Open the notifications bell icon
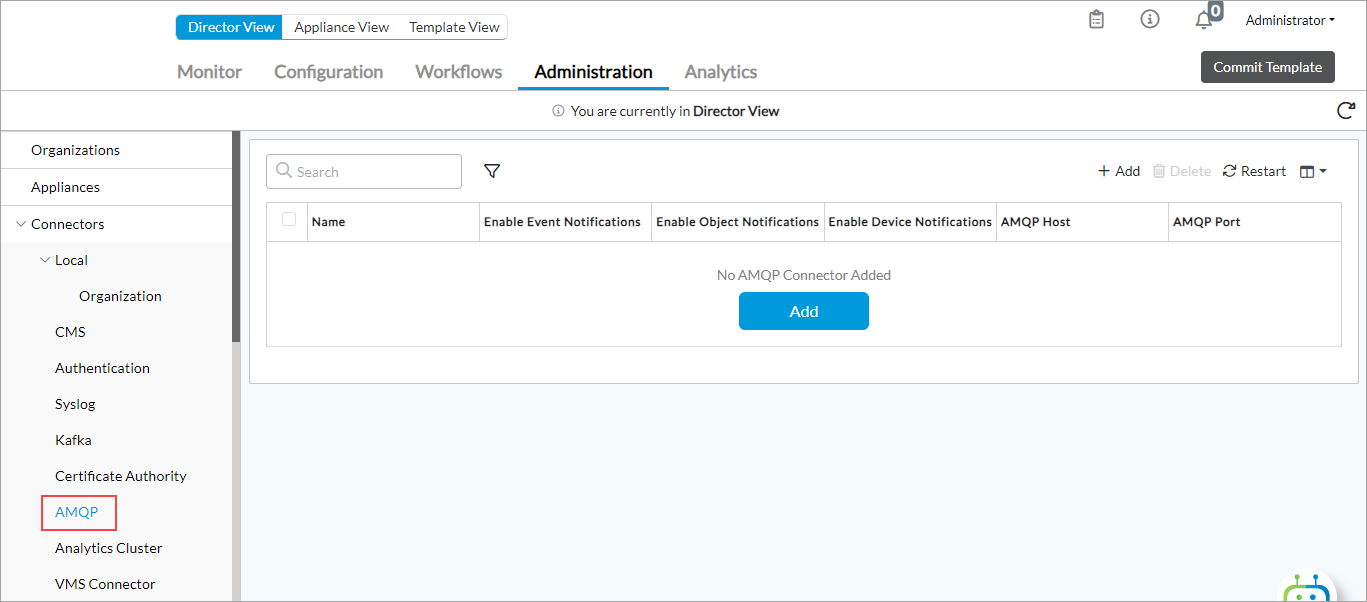This screenshot has width=1367, height=602. (x=1204, y=21)
